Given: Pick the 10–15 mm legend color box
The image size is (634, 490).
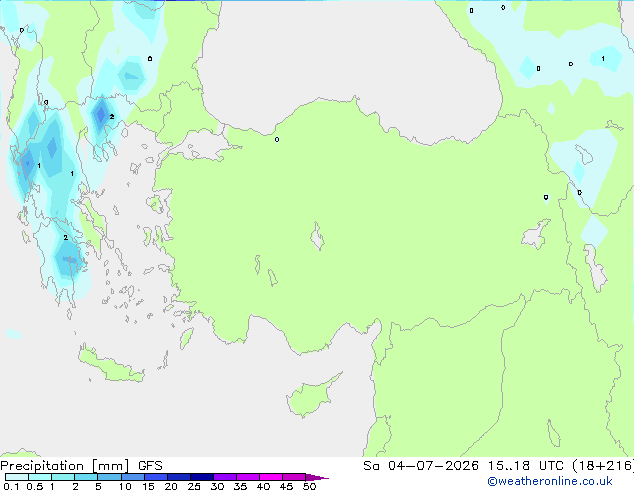Looking at the screenshot, I should [133, 477].
